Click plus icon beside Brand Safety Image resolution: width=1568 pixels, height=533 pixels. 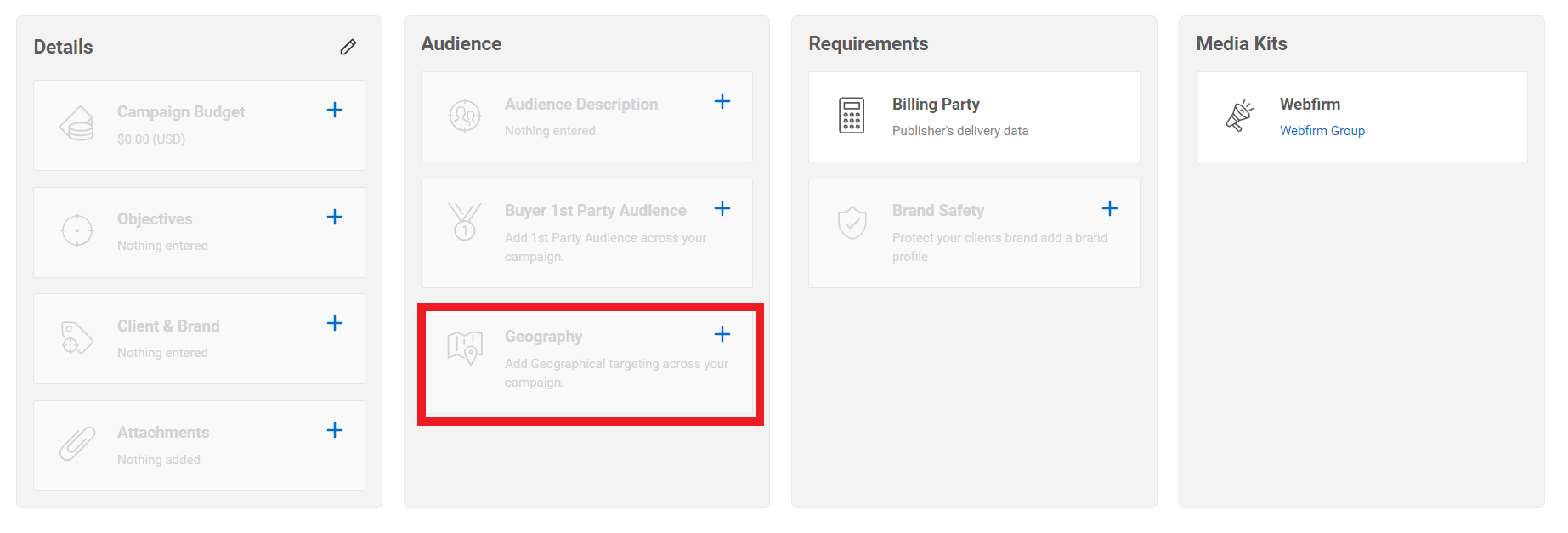1110,208
